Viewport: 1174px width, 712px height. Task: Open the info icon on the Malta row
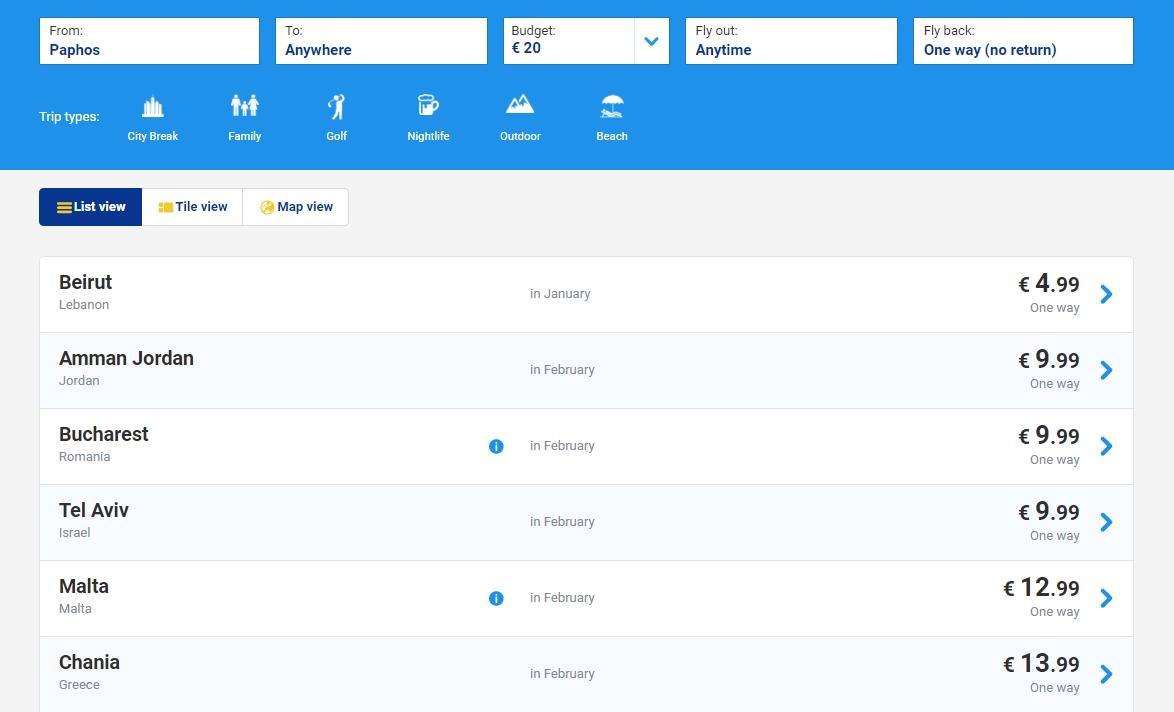(496, 598)
